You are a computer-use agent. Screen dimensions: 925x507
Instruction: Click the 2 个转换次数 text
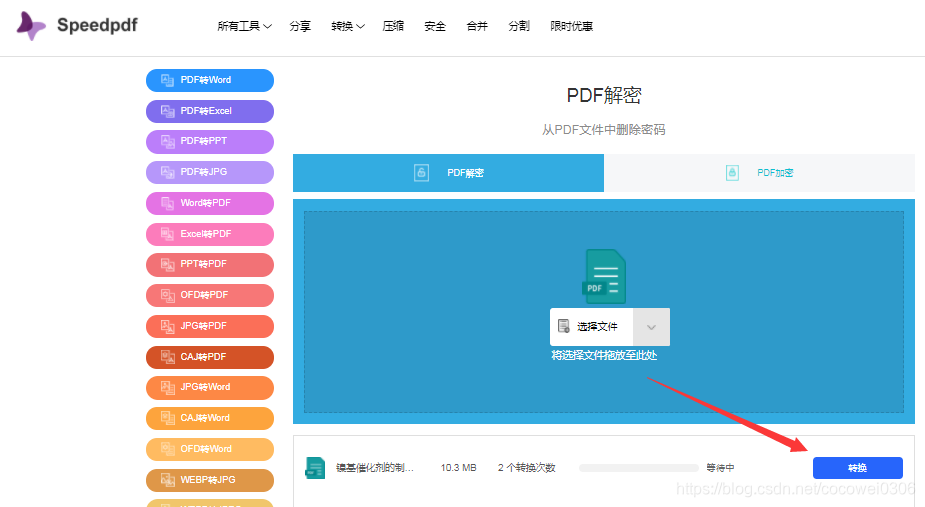click(527, 468)
